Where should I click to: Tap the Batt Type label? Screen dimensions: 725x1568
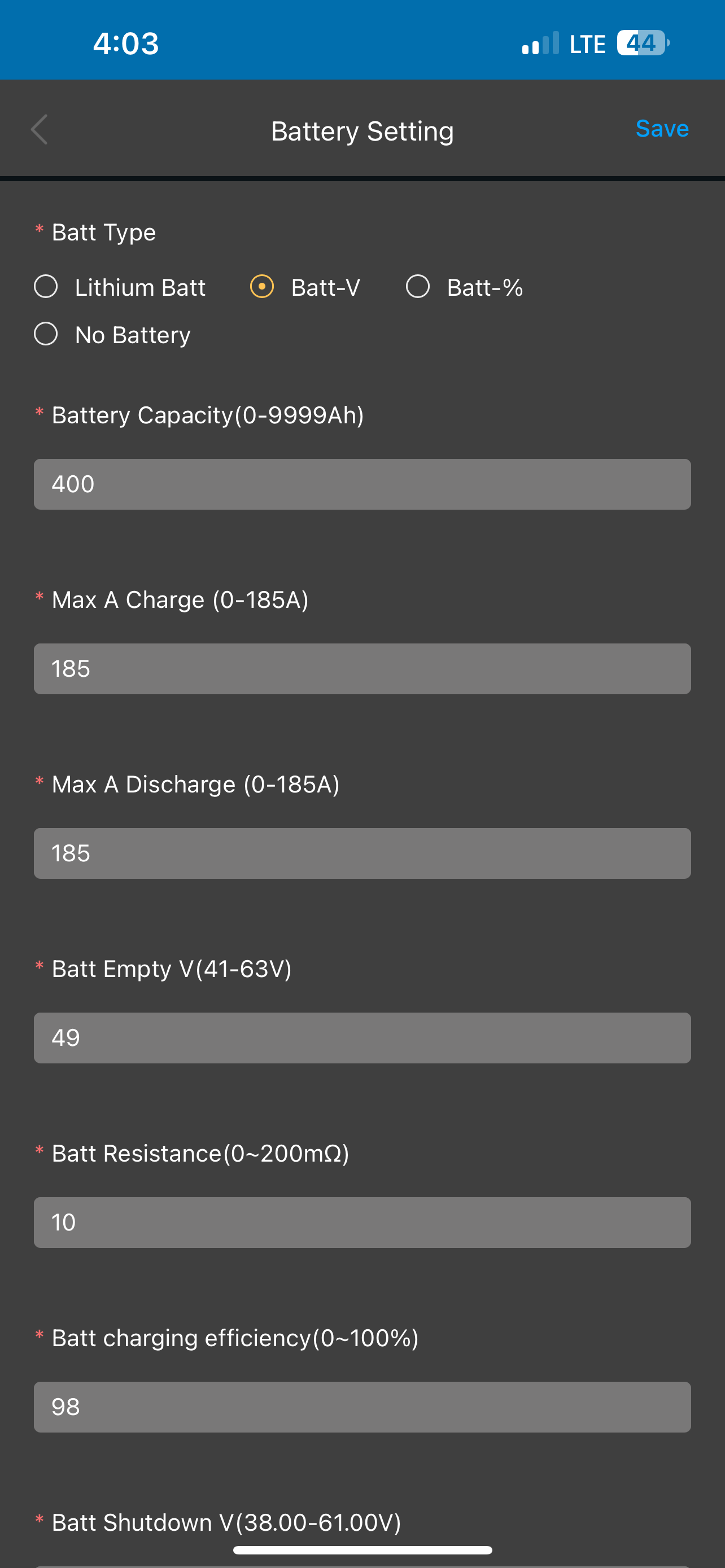pos(103,233)
